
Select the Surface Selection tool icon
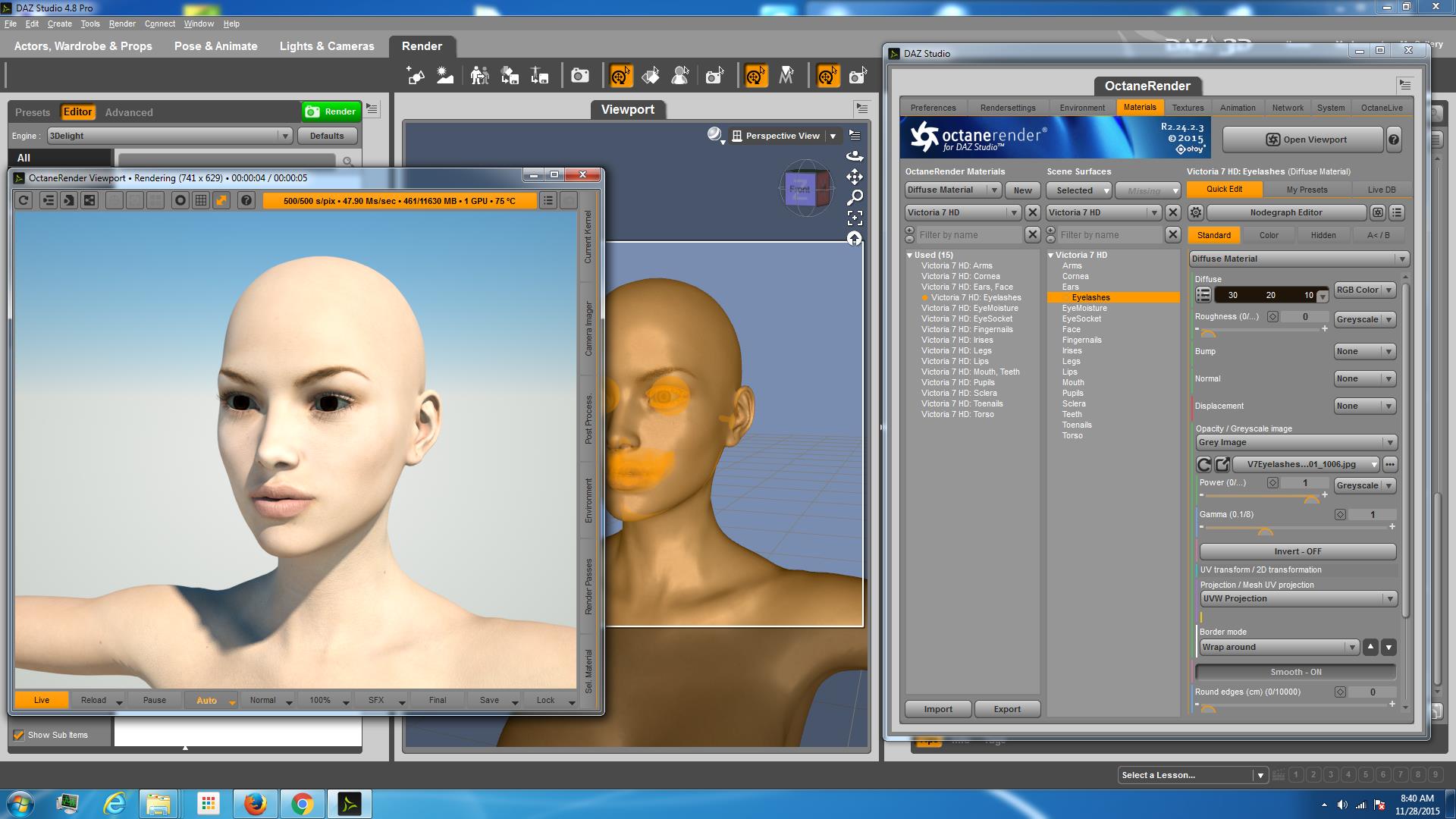coord(650,76)
